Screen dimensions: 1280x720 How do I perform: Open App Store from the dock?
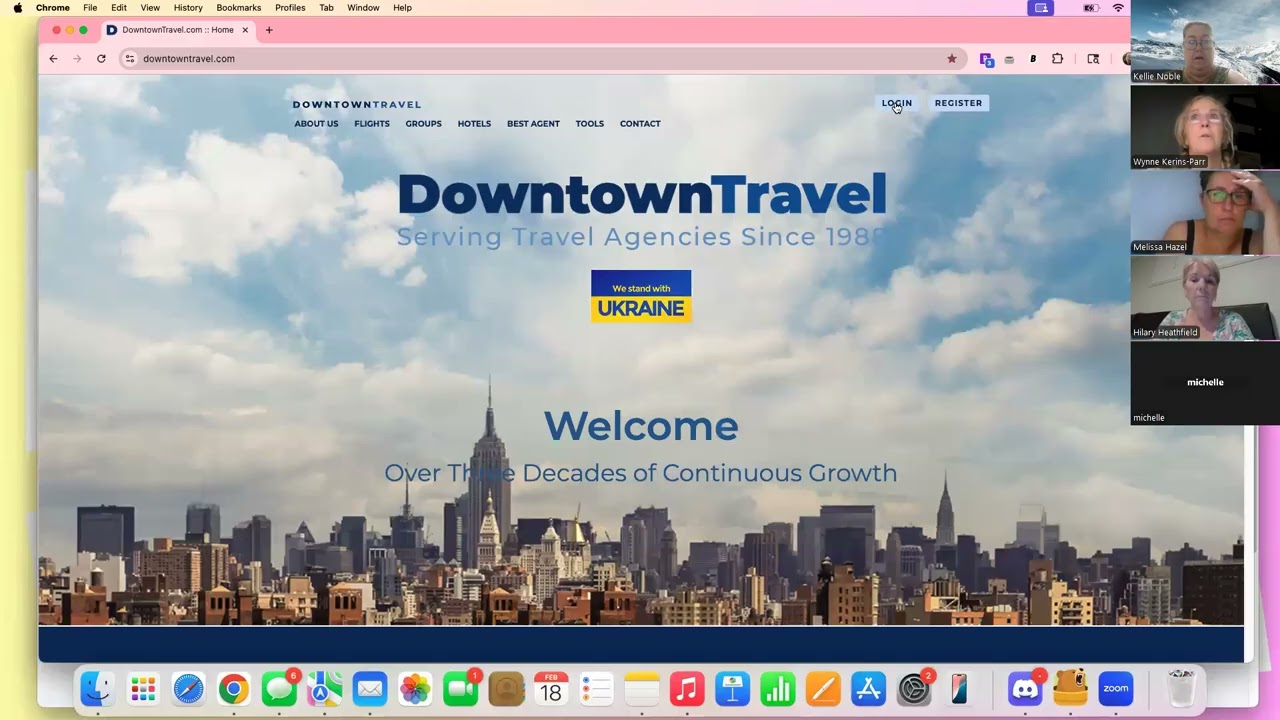coord(868,689)
